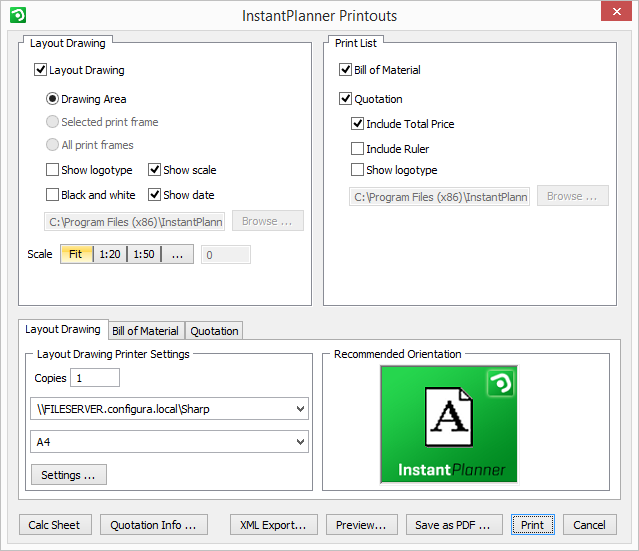639x551 pixels.
Task: Switch to the Layout Drawing tab
Action: click(63, 329)
